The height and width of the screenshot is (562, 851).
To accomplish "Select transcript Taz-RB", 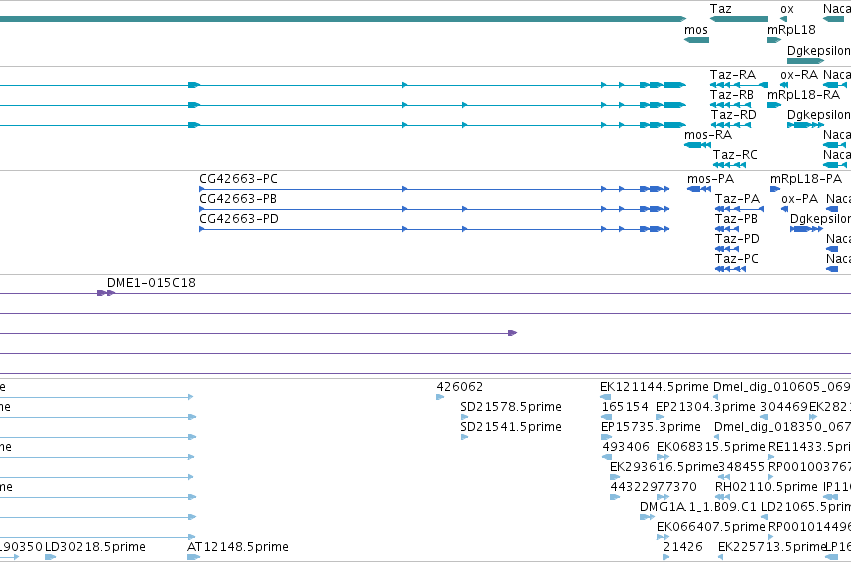I will (x=732, y=95).
